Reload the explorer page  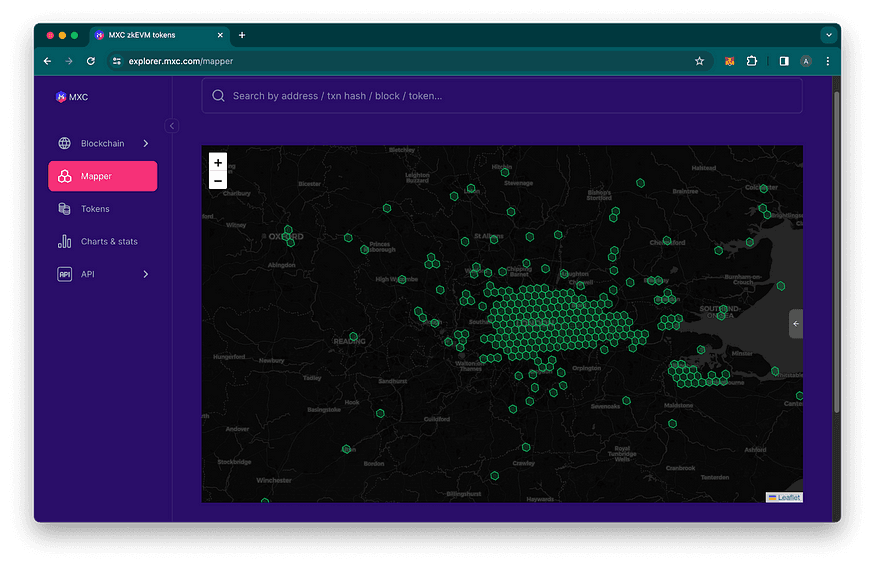90,61
